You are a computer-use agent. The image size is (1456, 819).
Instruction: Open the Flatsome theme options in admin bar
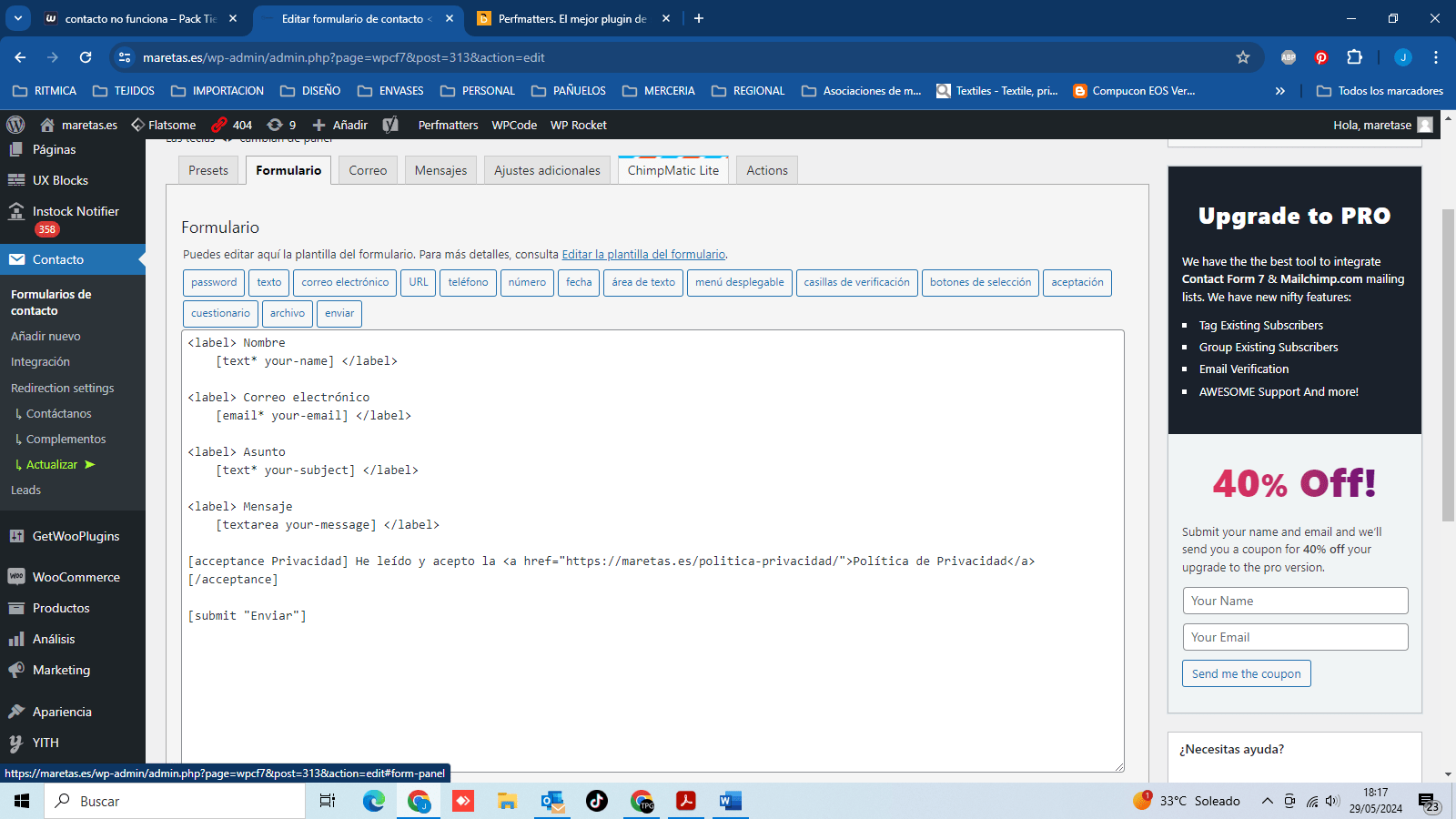[x=164, y=125]
